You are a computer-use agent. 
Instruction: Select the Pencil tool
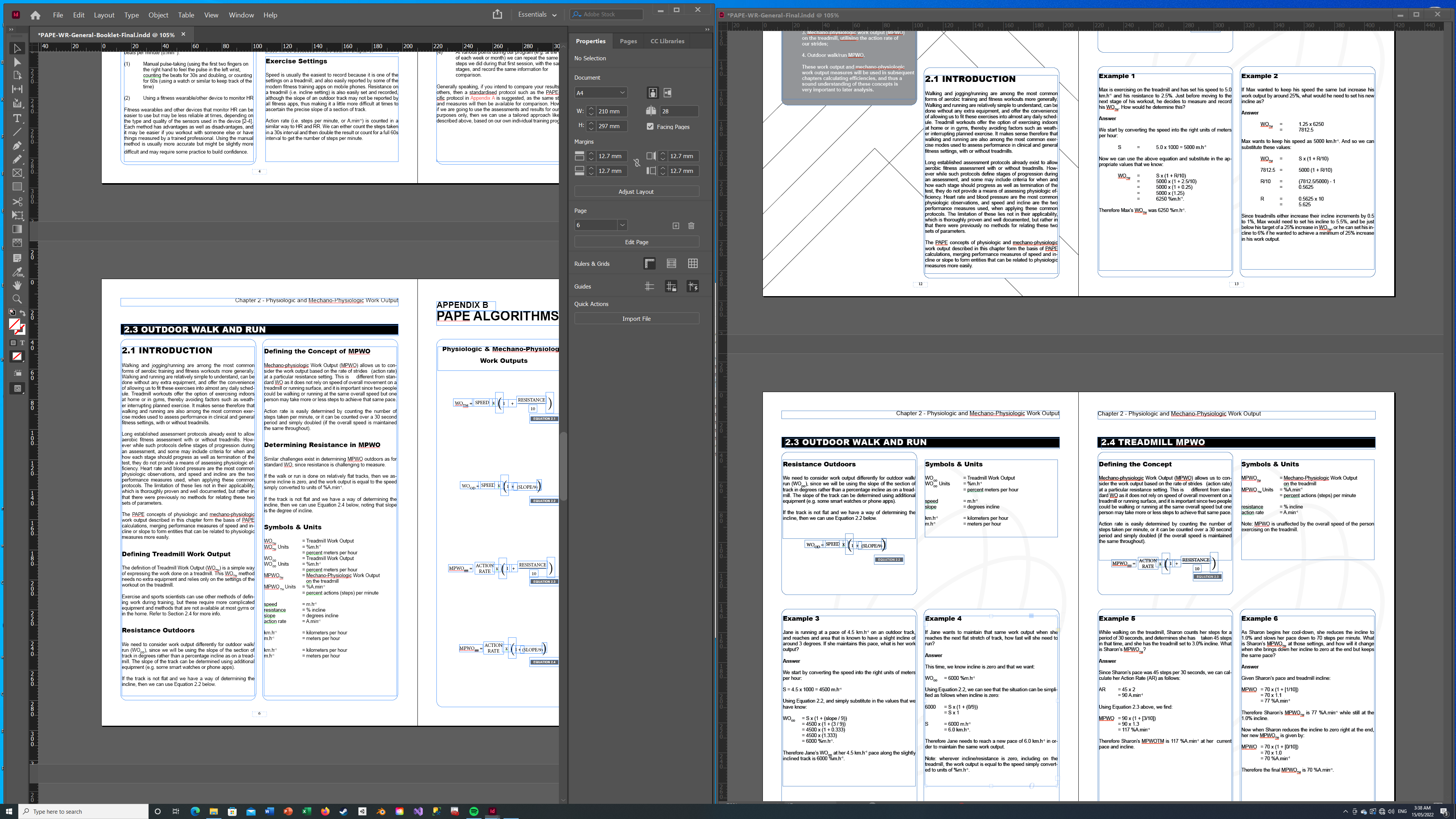tap(17, 159)
